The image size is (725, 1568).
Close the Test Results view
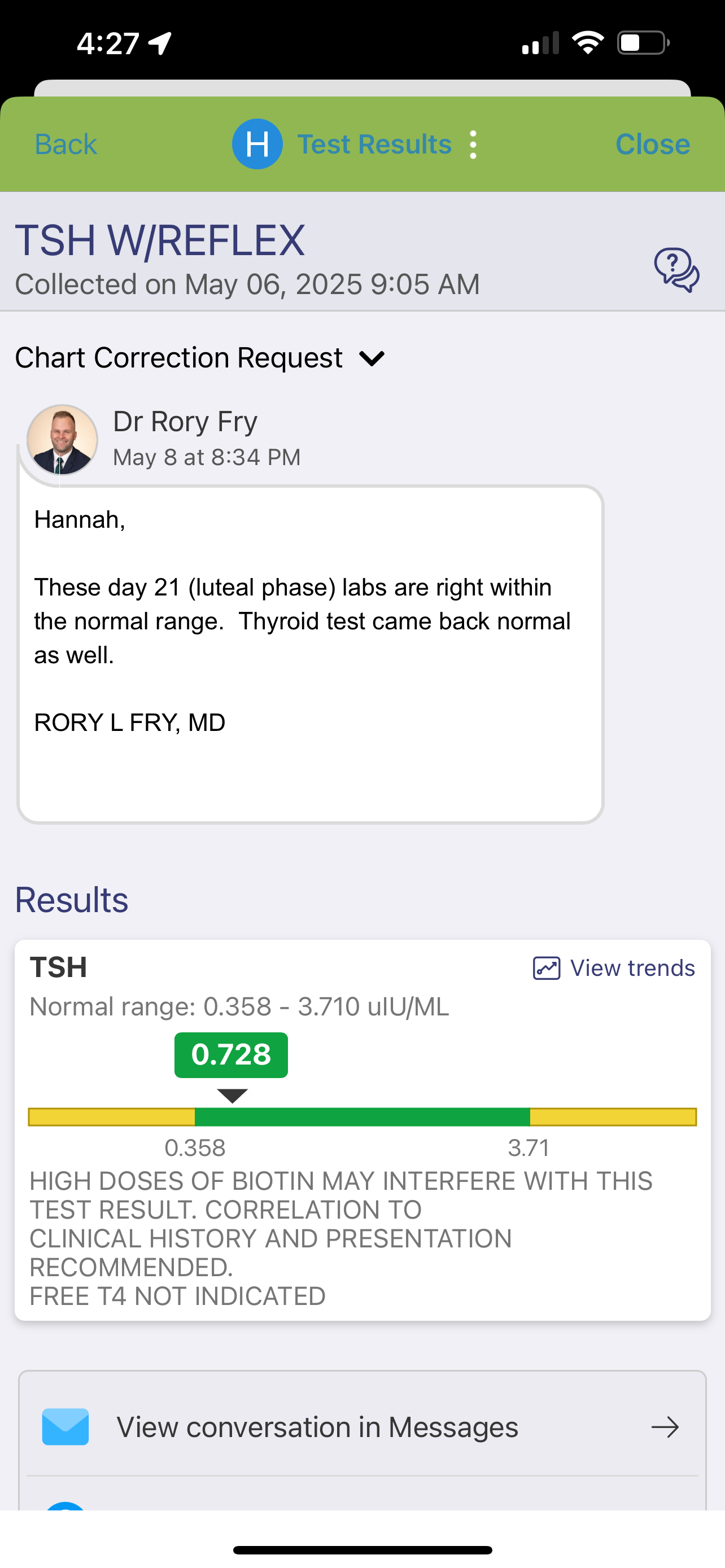(652, 144)
